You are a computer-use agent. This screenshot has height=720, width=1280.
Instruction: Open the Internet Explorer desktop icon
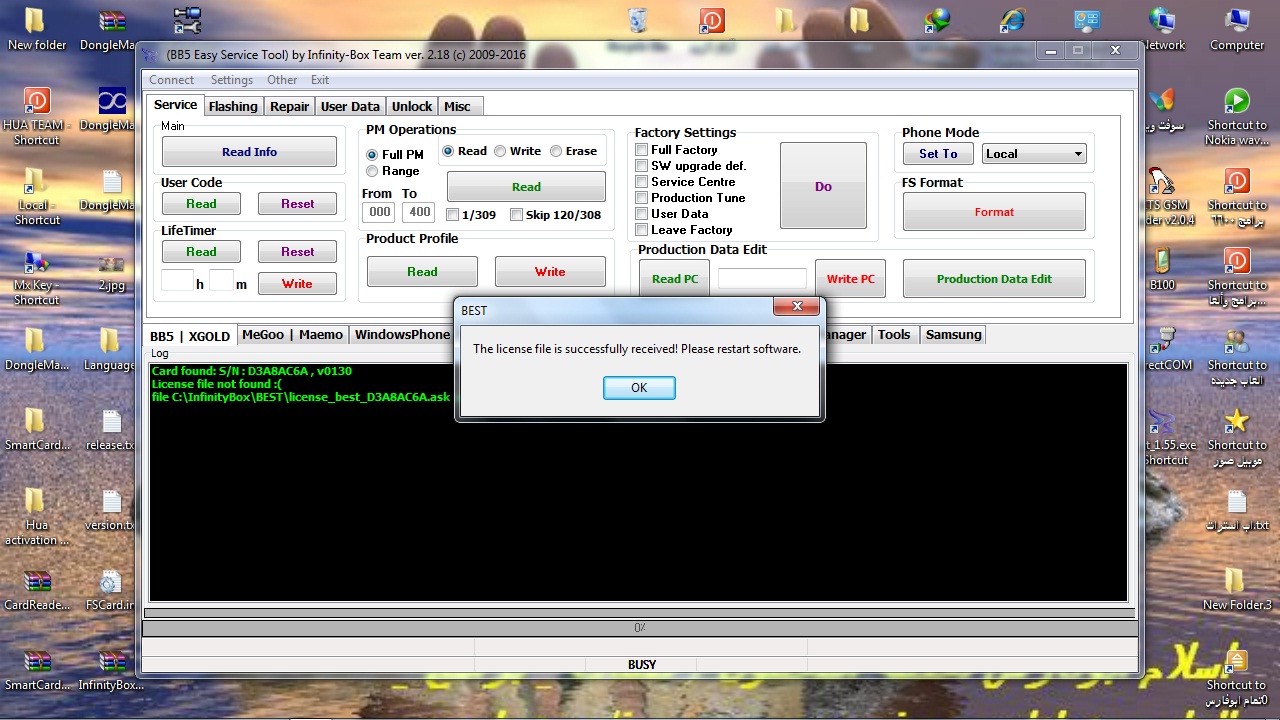[x=1012, y=20]
